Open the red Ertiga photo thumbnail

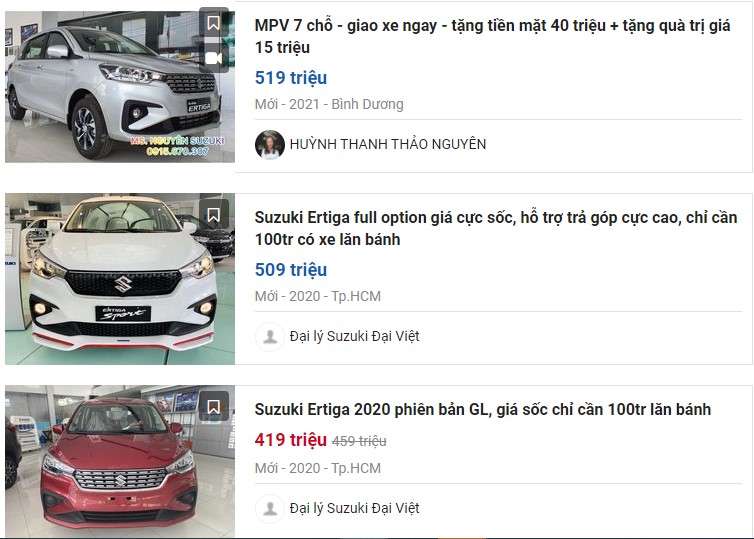120,461
